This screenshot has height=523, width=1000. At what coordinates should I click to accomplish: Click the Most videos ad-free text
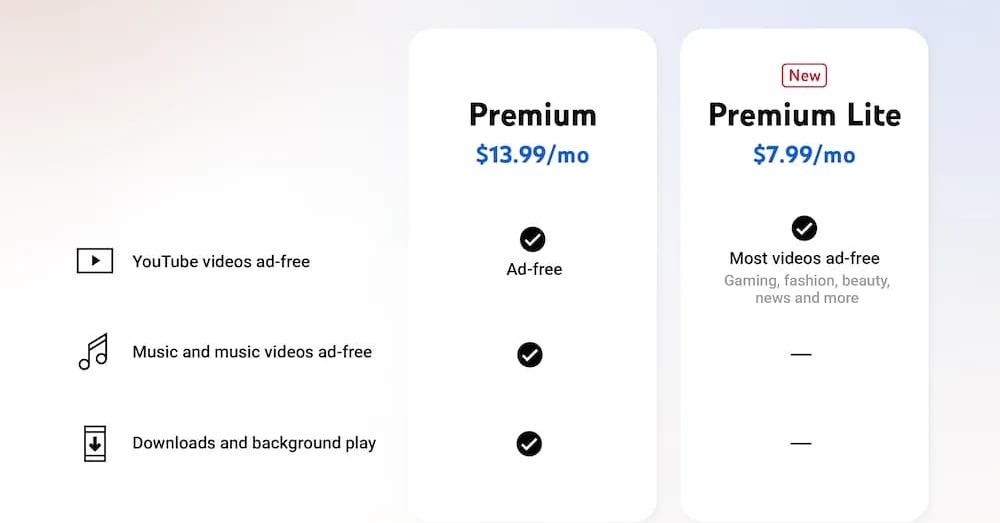click(x=804, y=259)
